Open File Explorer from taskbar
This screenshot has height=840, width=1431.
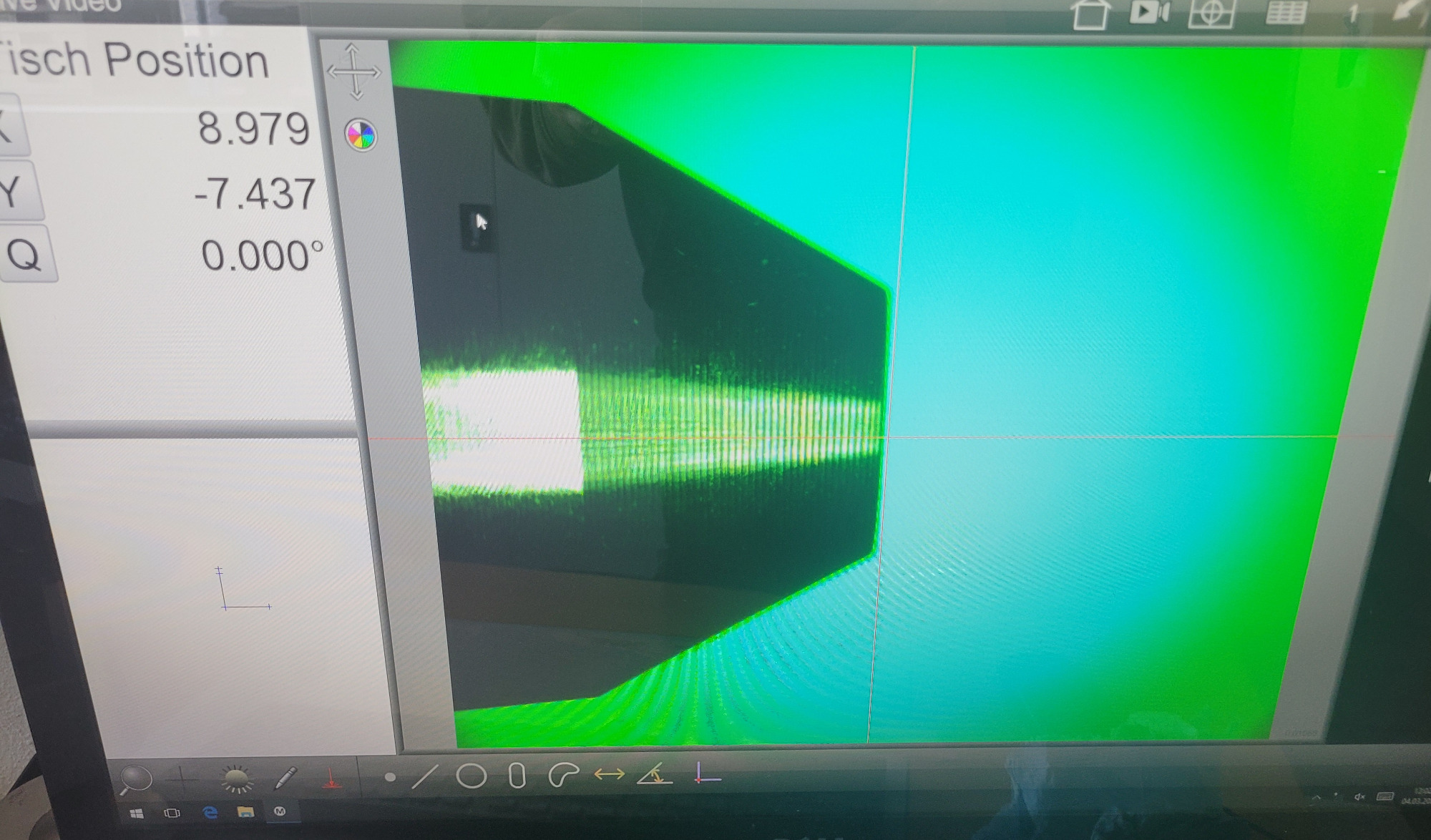click(245, 811)
